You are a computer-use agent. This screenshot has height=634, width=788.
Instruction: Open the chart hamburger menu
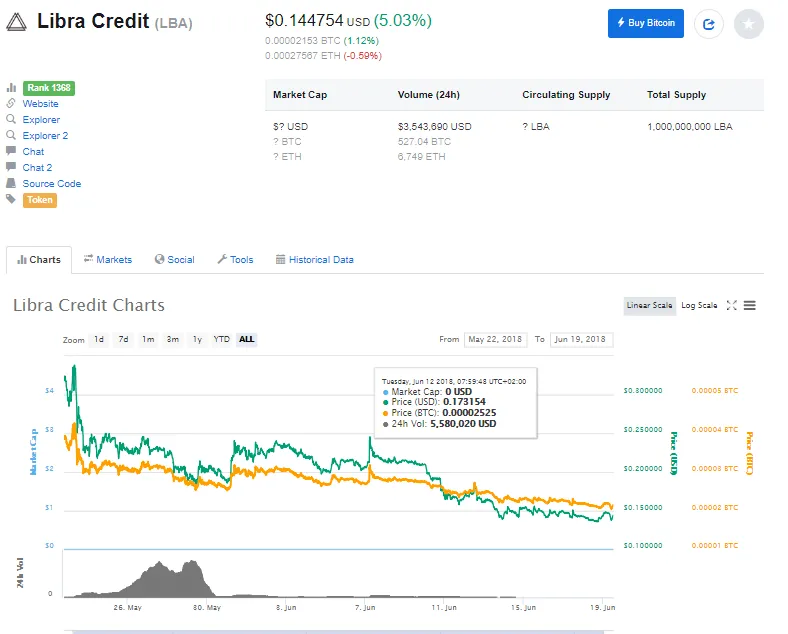[750, 305]
